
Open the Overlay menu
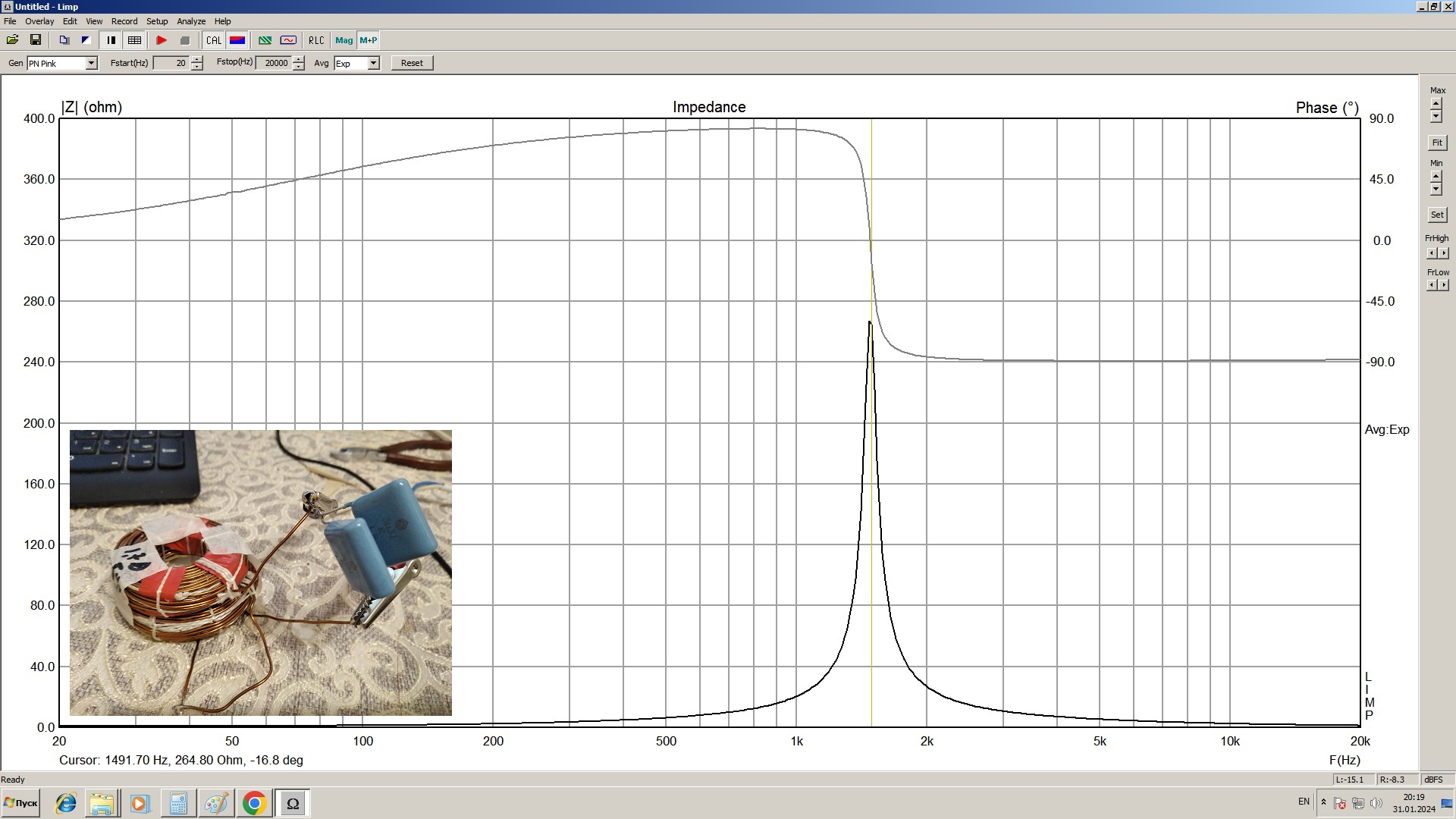click(x=39, y=21)
